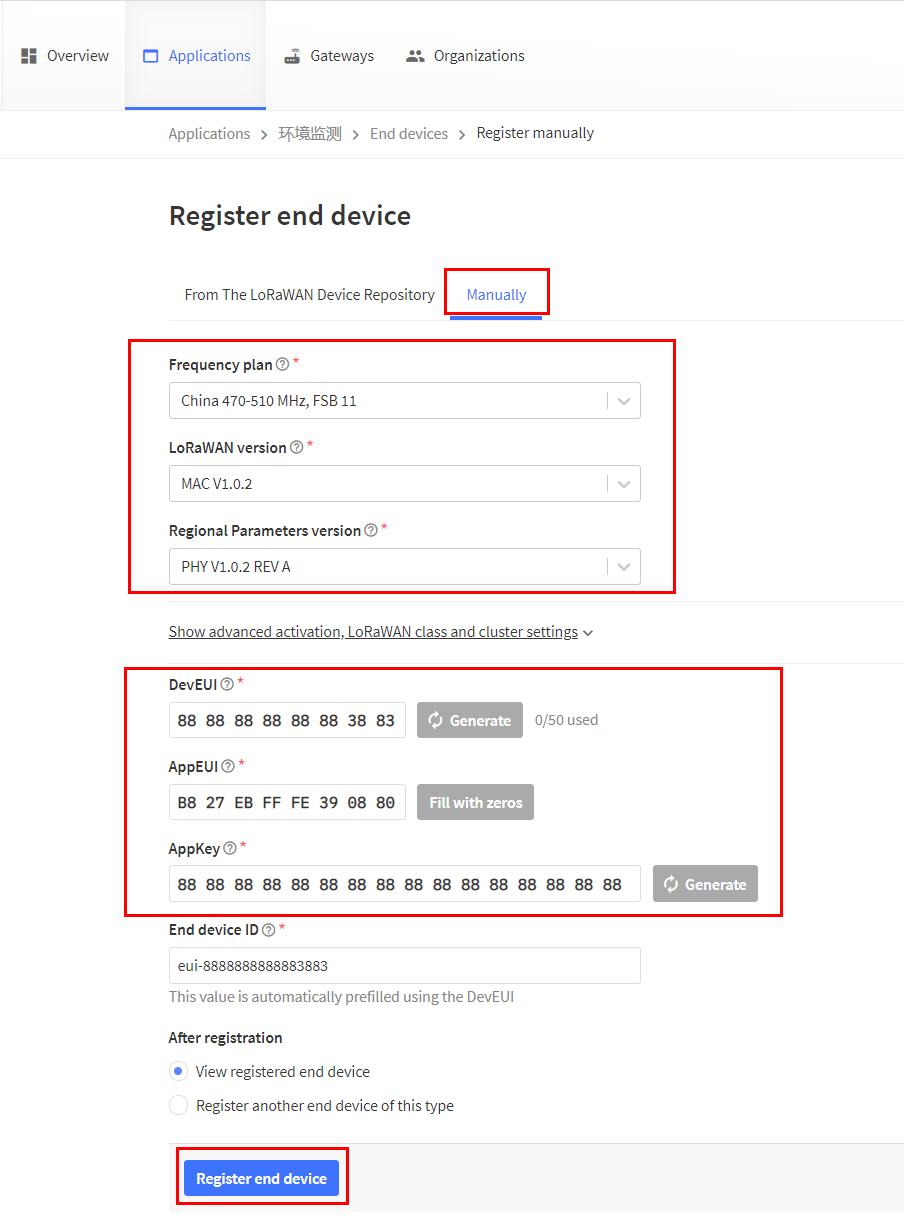Viewport: 904px width, 1226px height.
Task: Switch to the Manually tab
Action: pyautogui.click(x=496, y=295)
